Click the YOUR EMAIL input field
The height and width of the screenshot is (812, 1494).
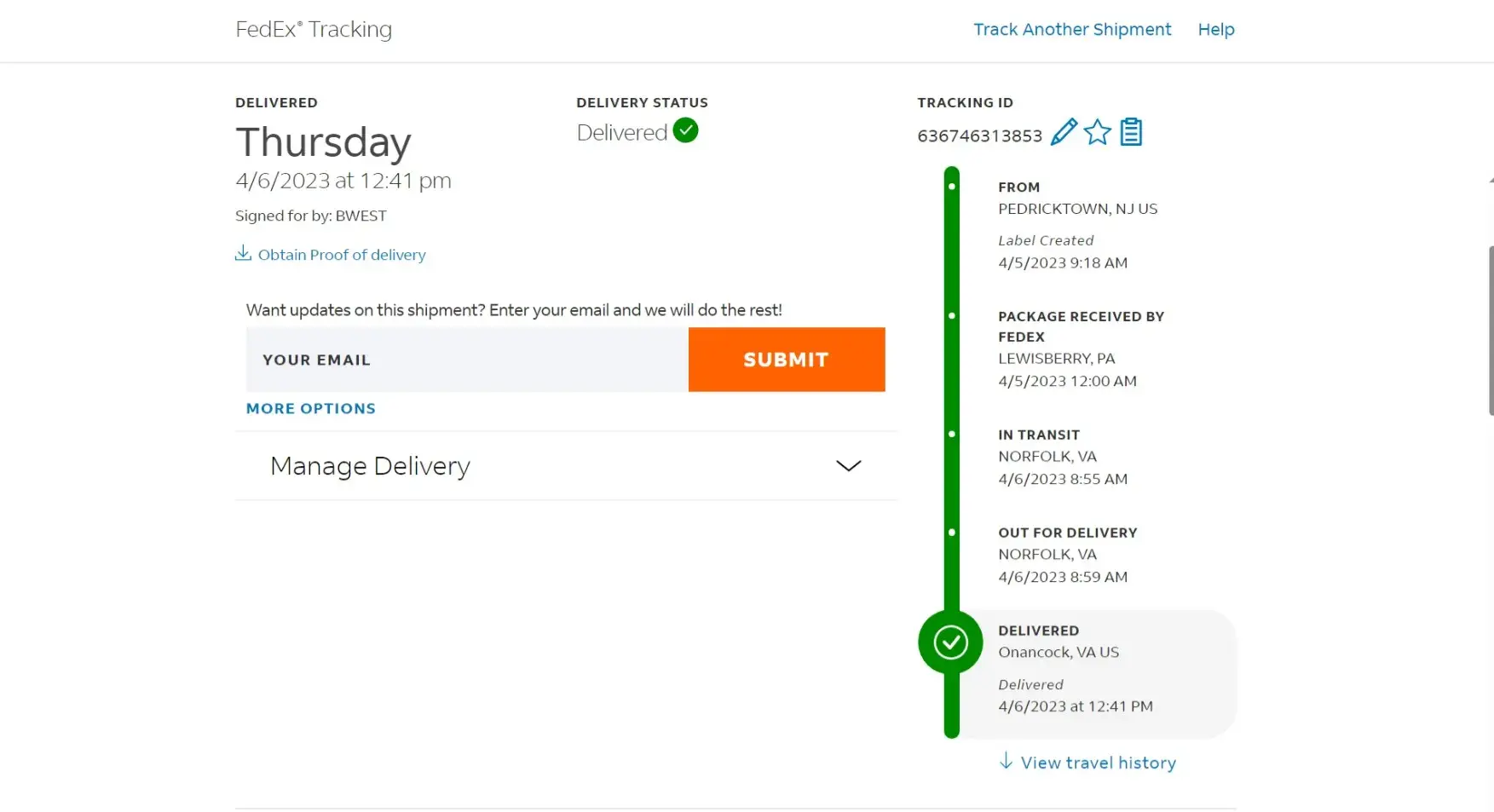pos(466,360)
